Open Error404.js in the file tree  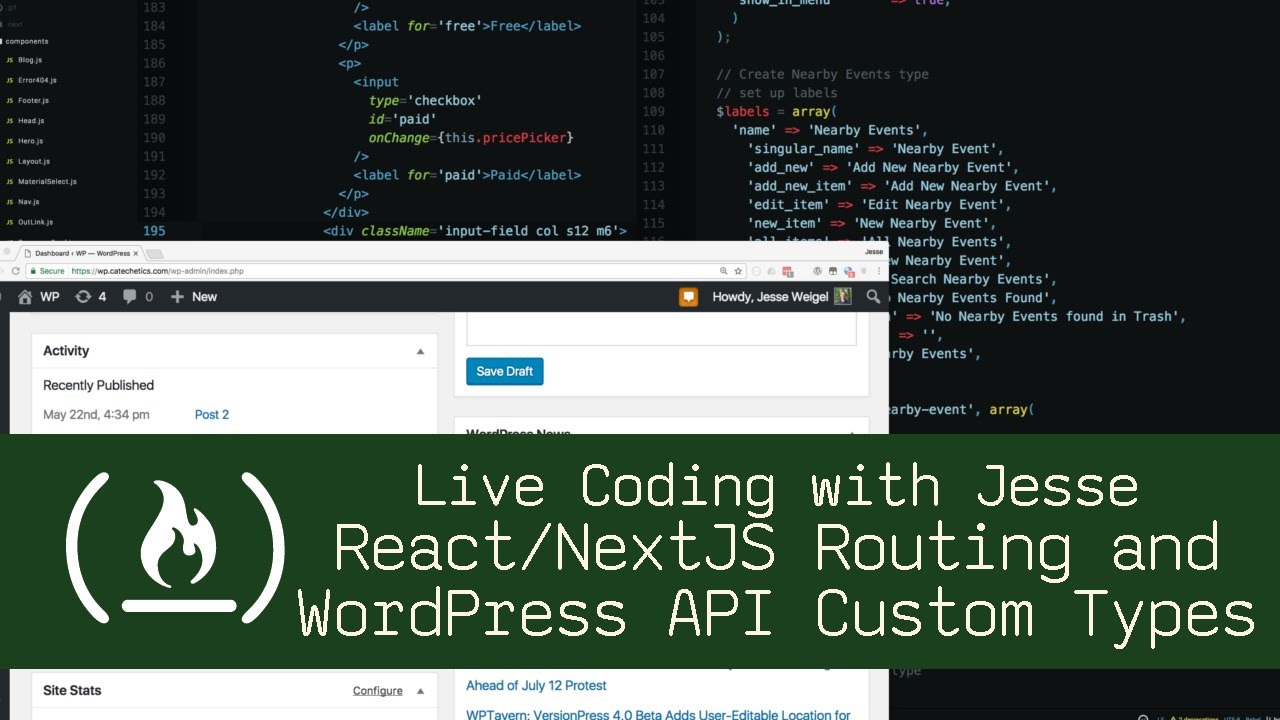[37, 80]
